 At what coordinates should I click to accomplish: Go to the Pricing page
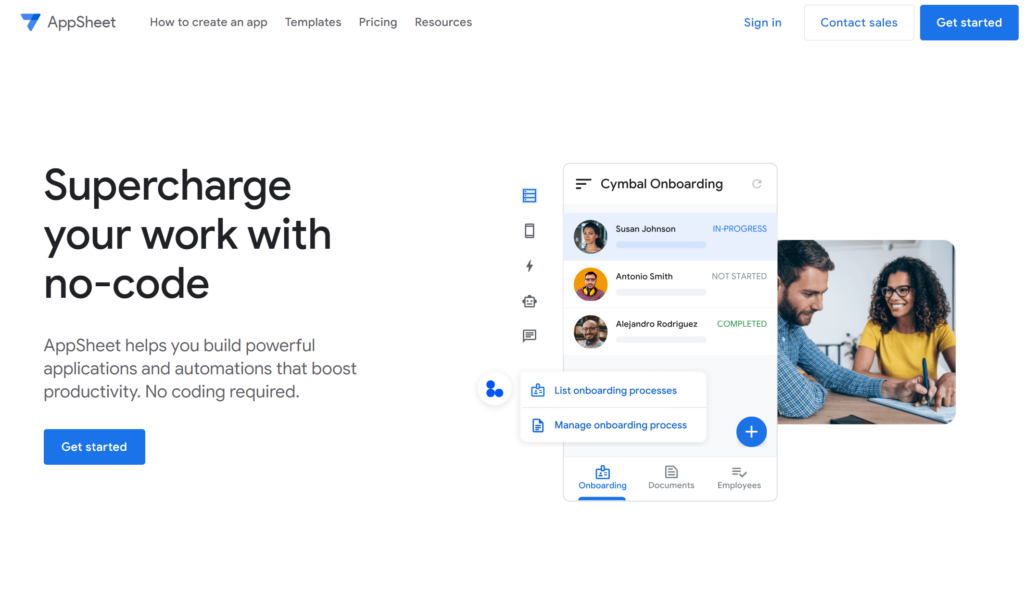point(378,22)
